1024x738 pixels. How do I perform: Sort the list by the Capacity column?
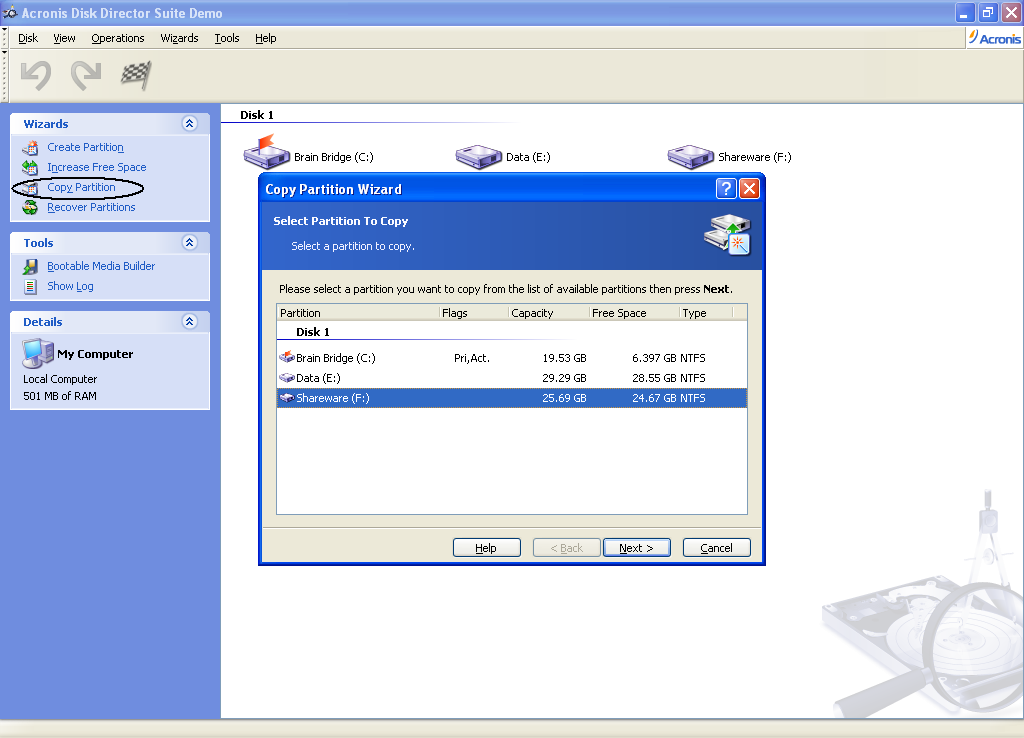pos(549,313)
